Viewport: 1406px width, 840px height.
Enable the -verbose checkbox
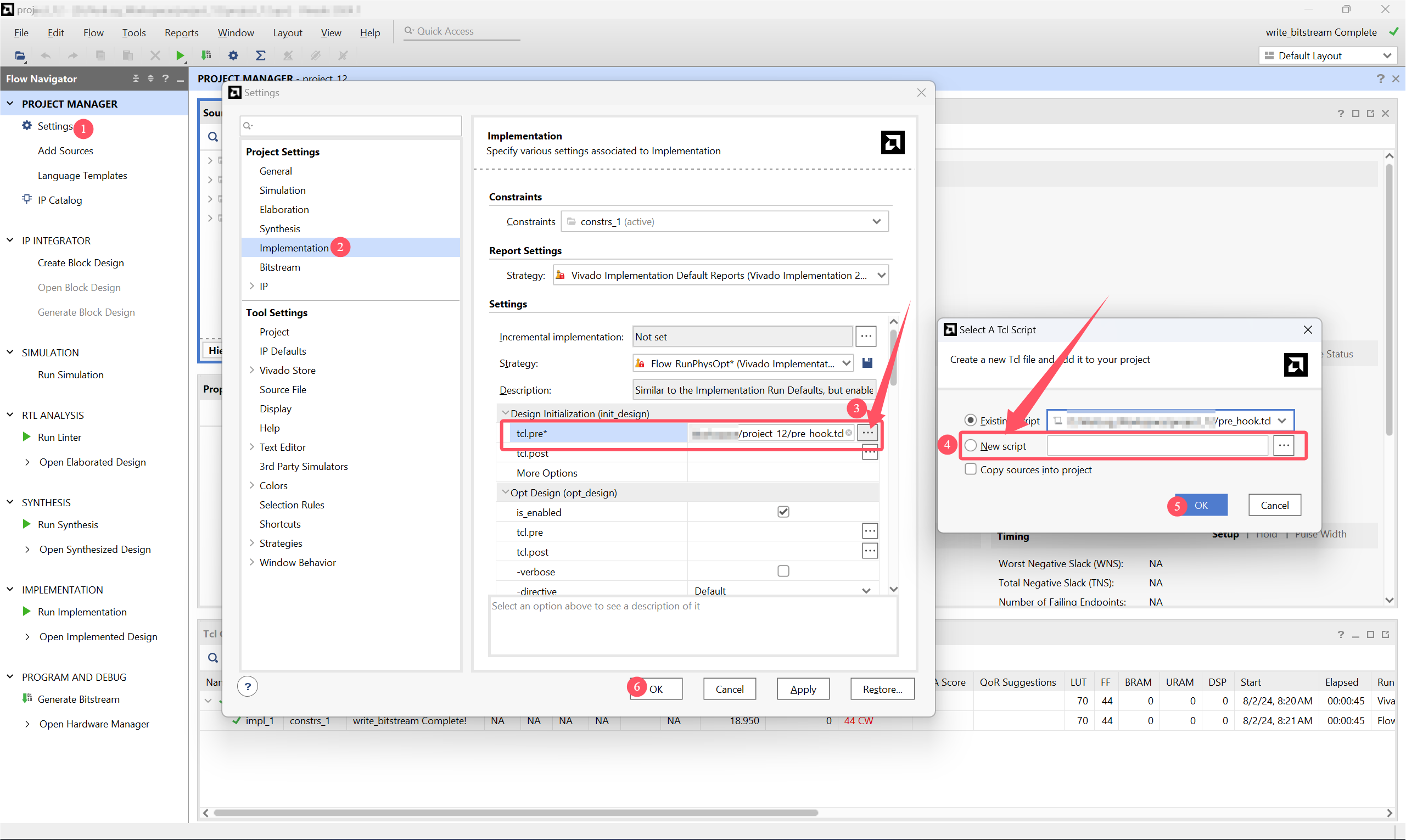[783, 571]
